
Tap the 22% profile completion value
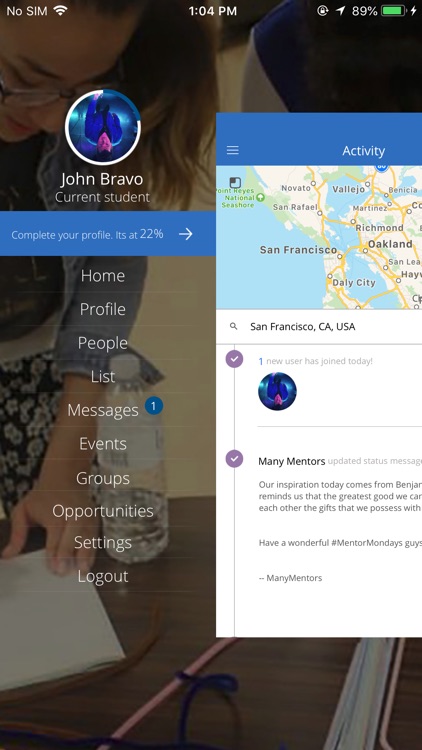pos(152,234)
